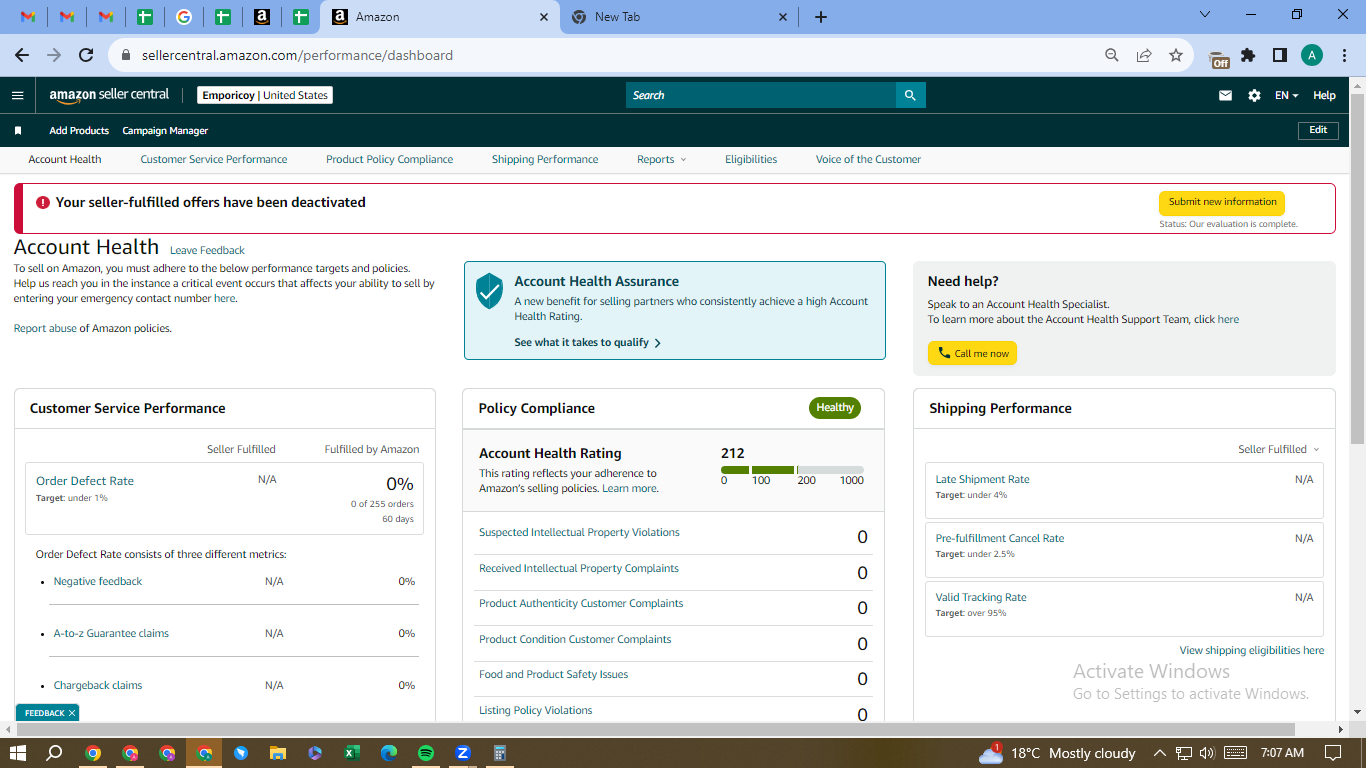Image resolution: width=1366 pixels, height=768 pixels.
Task: Click the share page icon in address bar
Action: pos(1144,56)
